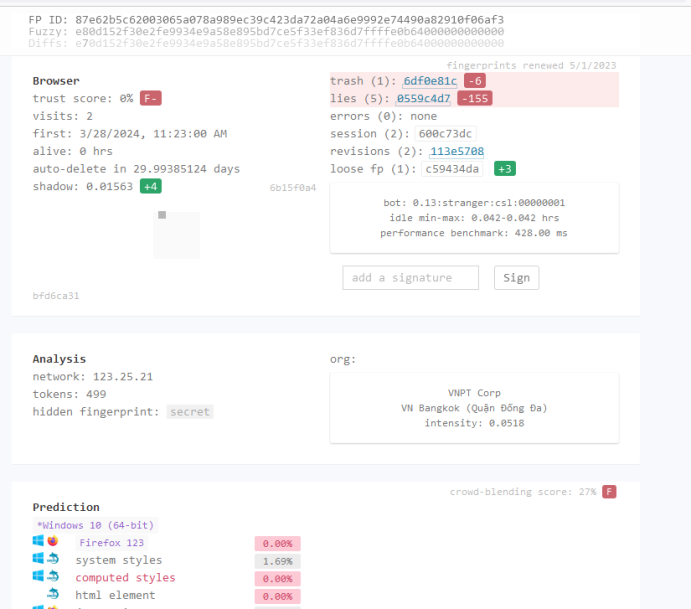691x609 pixels.
Task: Click the Diffs hash string
Action: [x=289, y=43]
